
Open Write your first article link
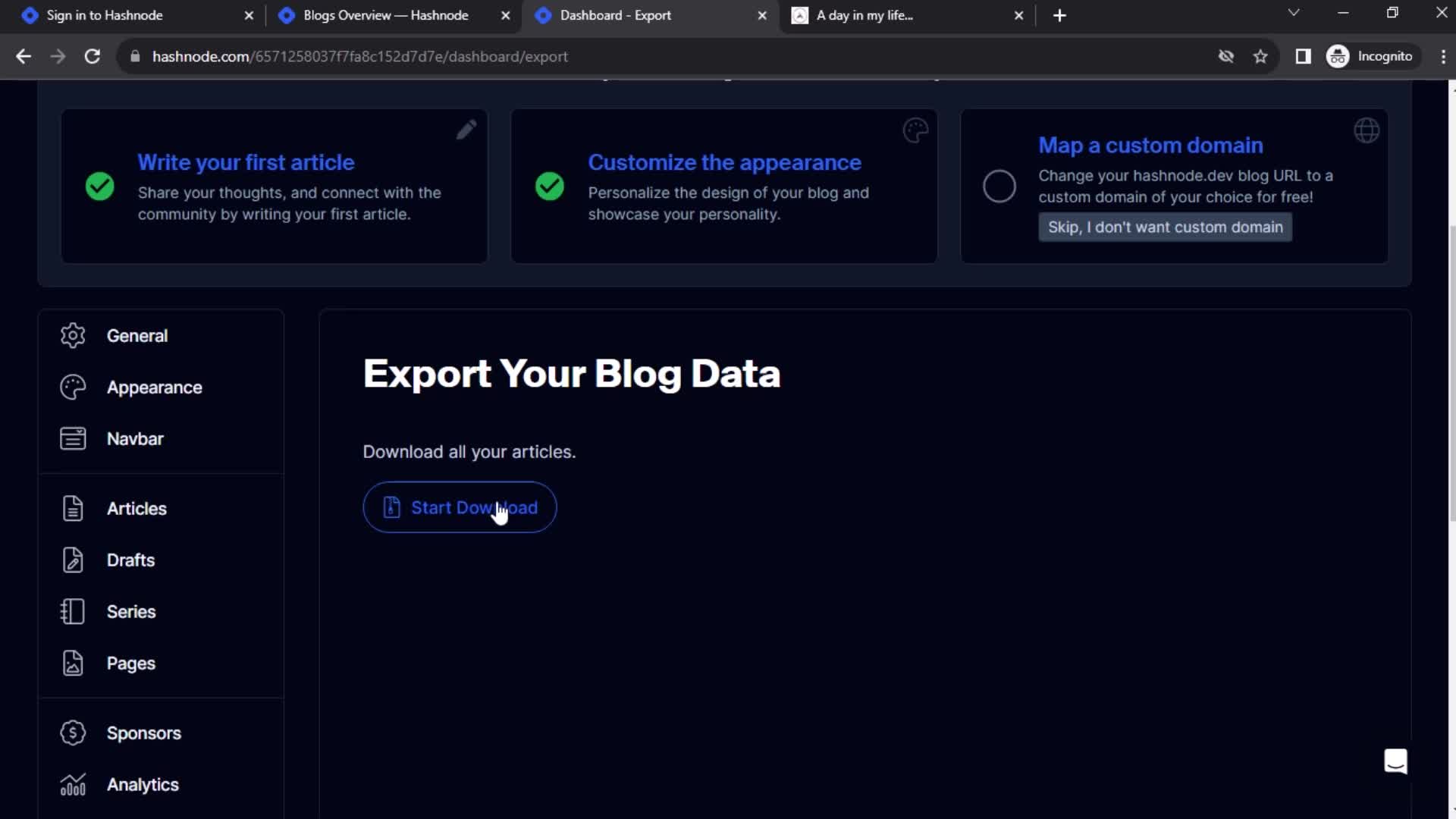pos(247,162)
